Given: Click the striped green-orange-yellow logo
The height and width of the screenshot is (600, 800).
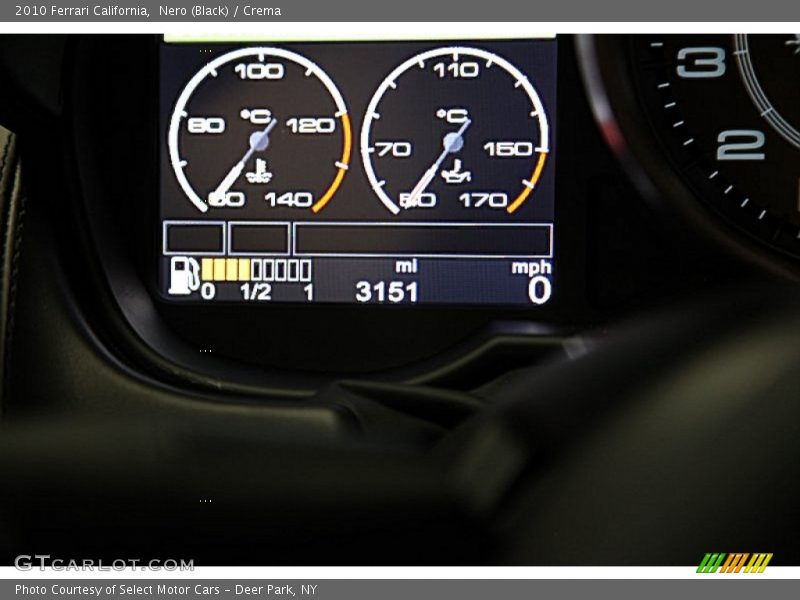Looking at the screenshot, I should click(x=734, y=563).
